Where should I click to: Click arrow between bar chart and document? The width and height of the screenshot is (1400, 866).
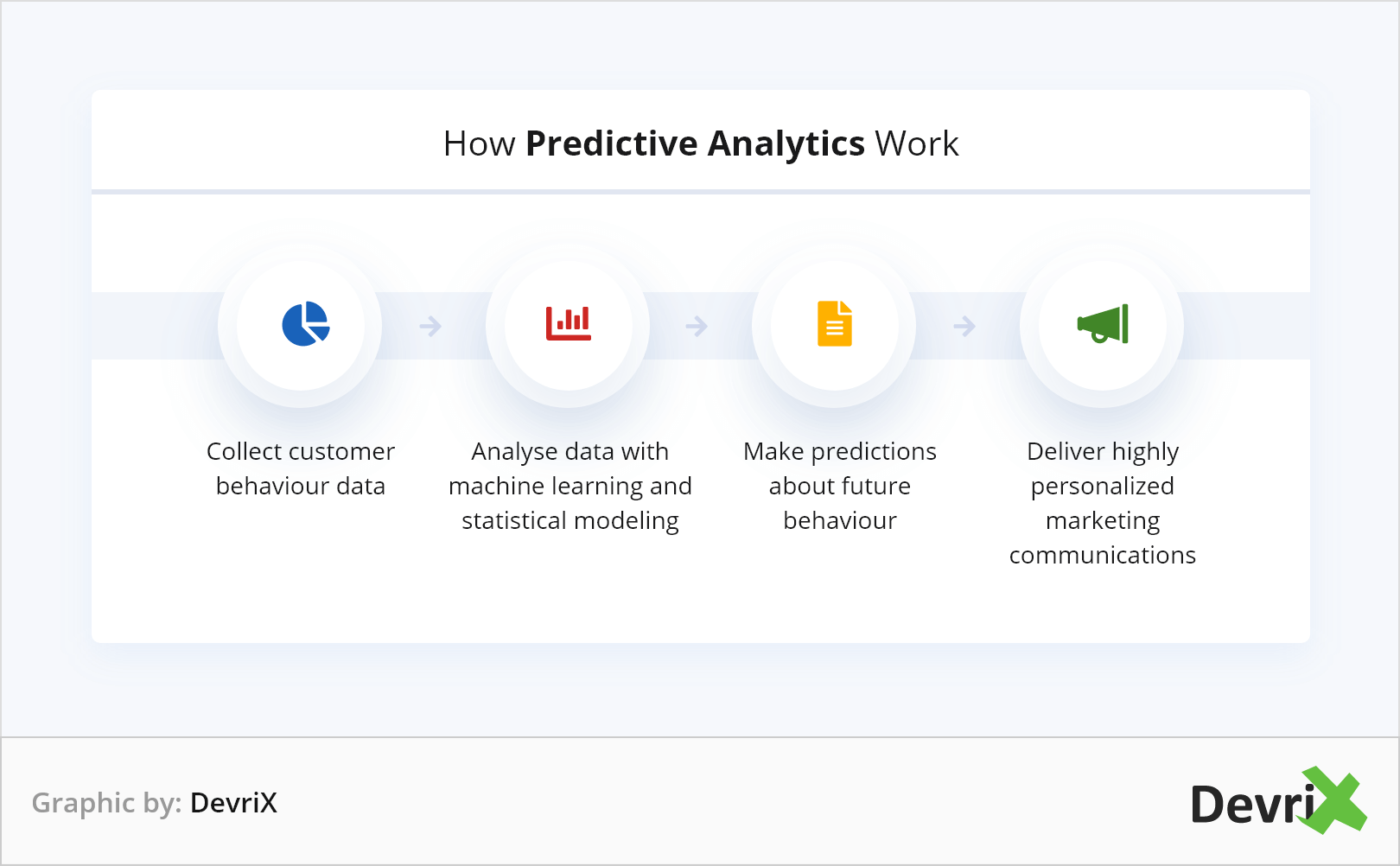pos(697,326)
